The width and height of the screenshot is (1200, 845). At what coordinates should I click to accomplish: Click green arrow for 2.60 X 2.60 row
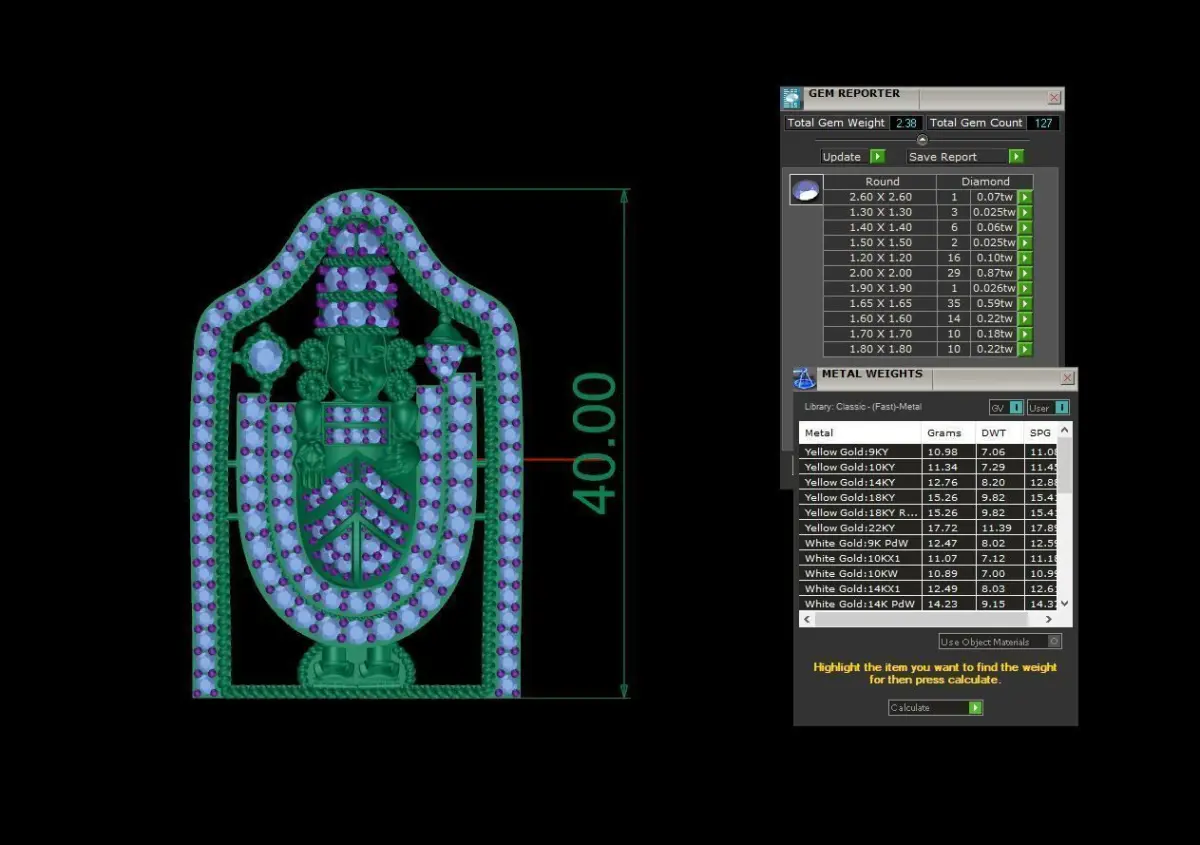pyautogui.click(x=1025, y=198)
